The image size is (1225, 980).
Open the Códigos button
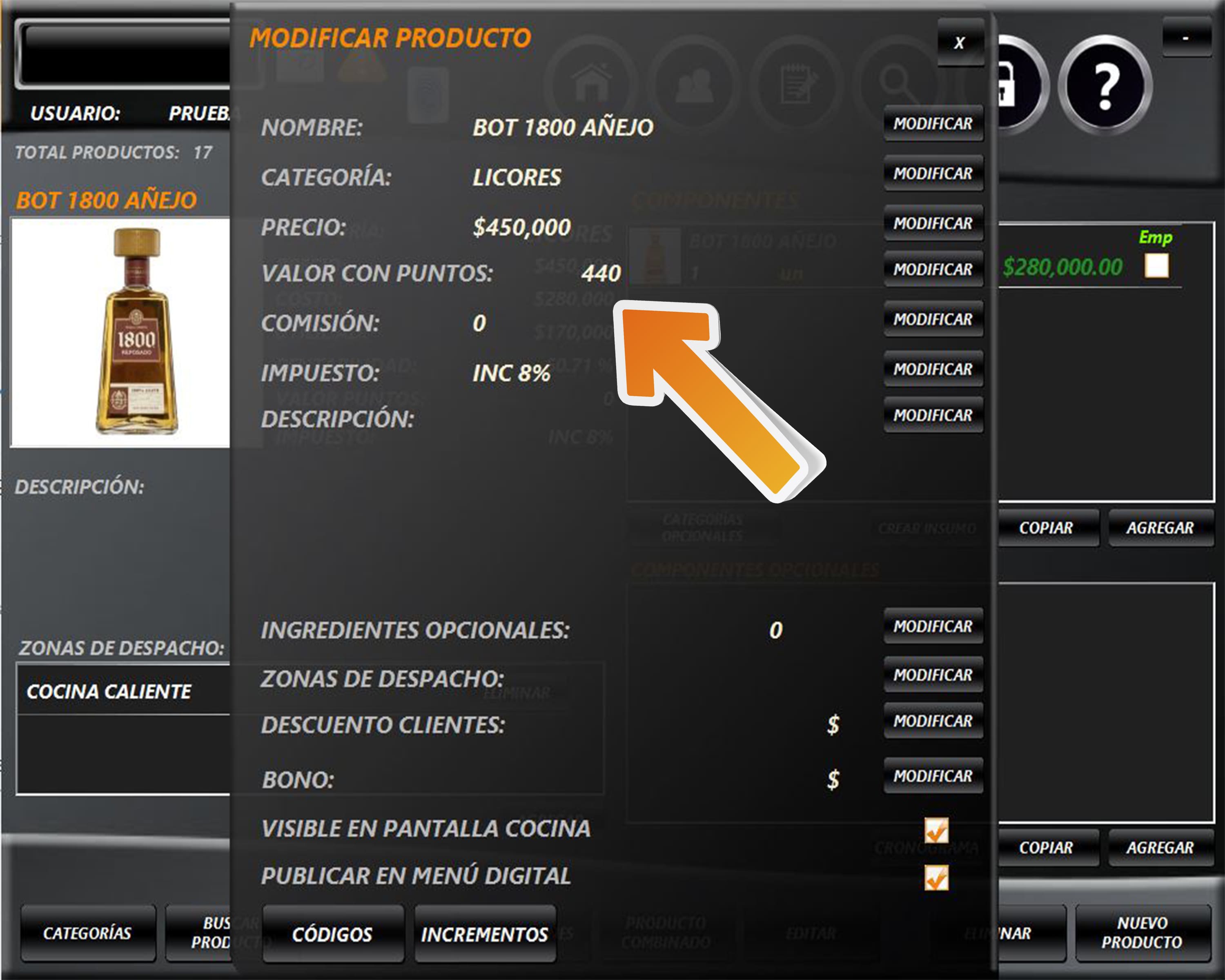(332, 934)
